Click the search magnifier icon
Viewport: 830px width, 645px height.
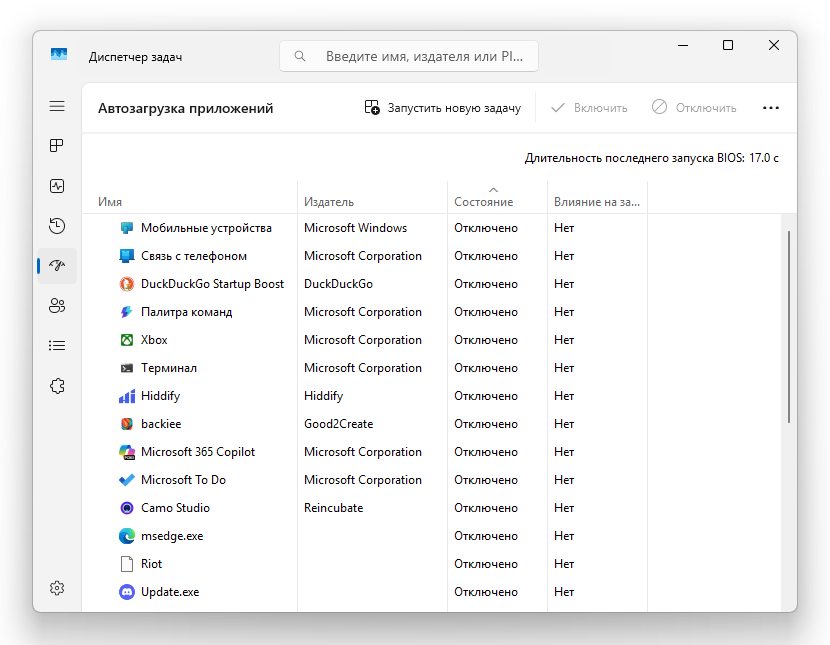click(x=300, y=56)
